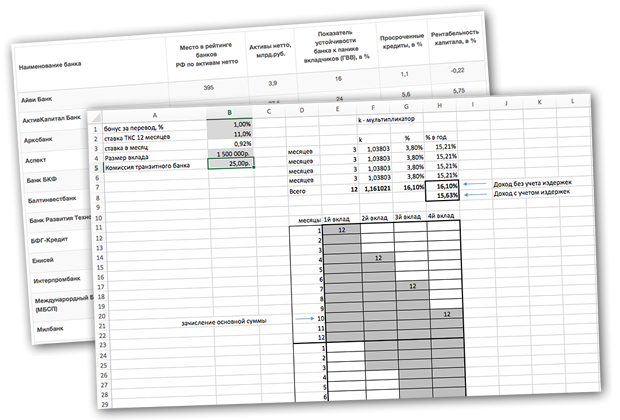Click 'Айви Банк' row in bank table
The image size is (620, 420).
pos(37,99)
